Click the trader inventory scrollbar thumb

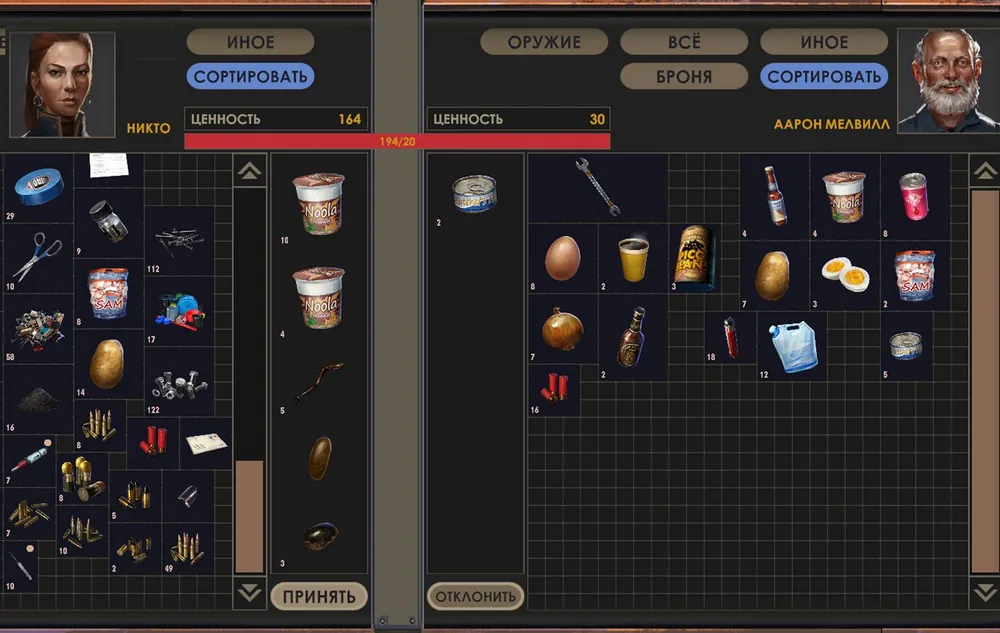(x=985, y=381)
